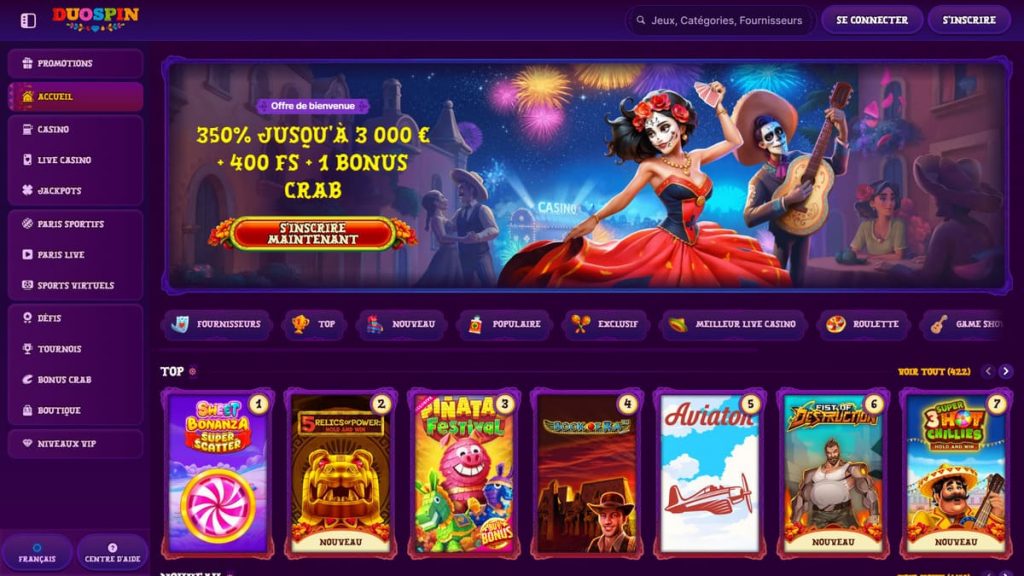This screenshot has width=1024, height=576.
Task: Click the Duospin logo
Action: pyautogui.click(x=95, y=19)
